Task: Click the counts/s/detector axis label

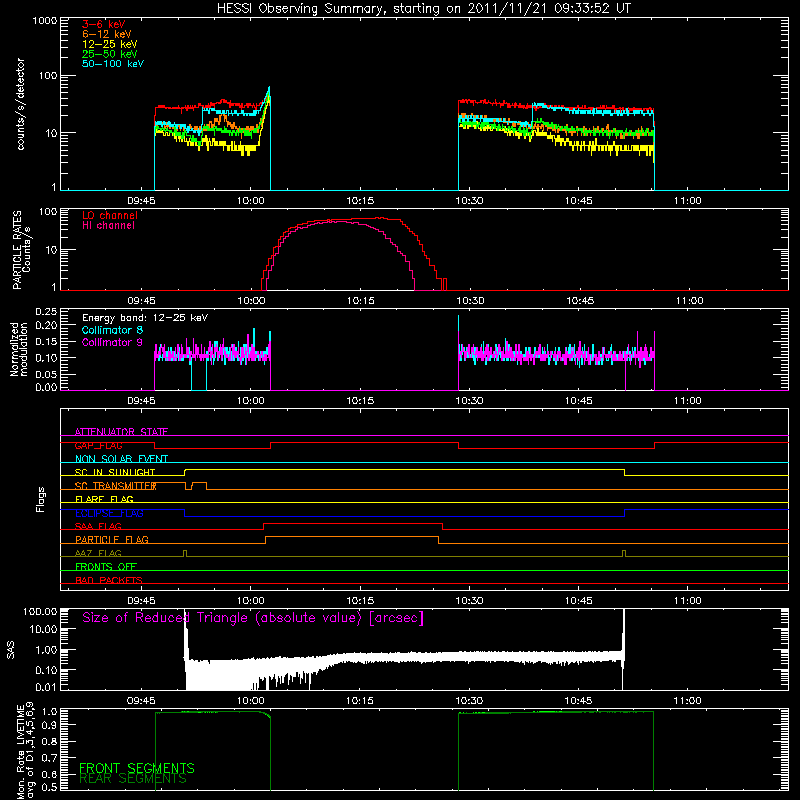Action: 21,104
